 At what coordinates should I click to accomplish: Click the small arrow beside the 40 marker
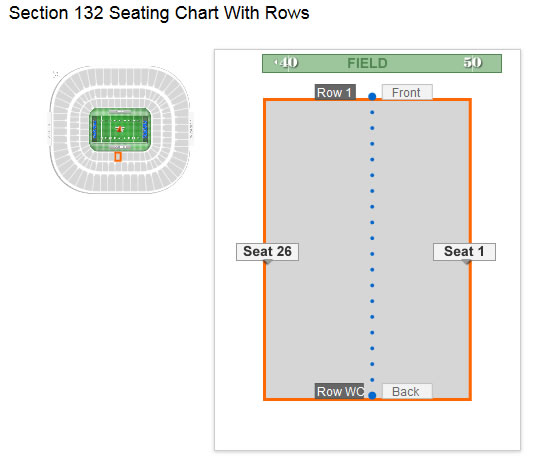click(x=276, y=63)
